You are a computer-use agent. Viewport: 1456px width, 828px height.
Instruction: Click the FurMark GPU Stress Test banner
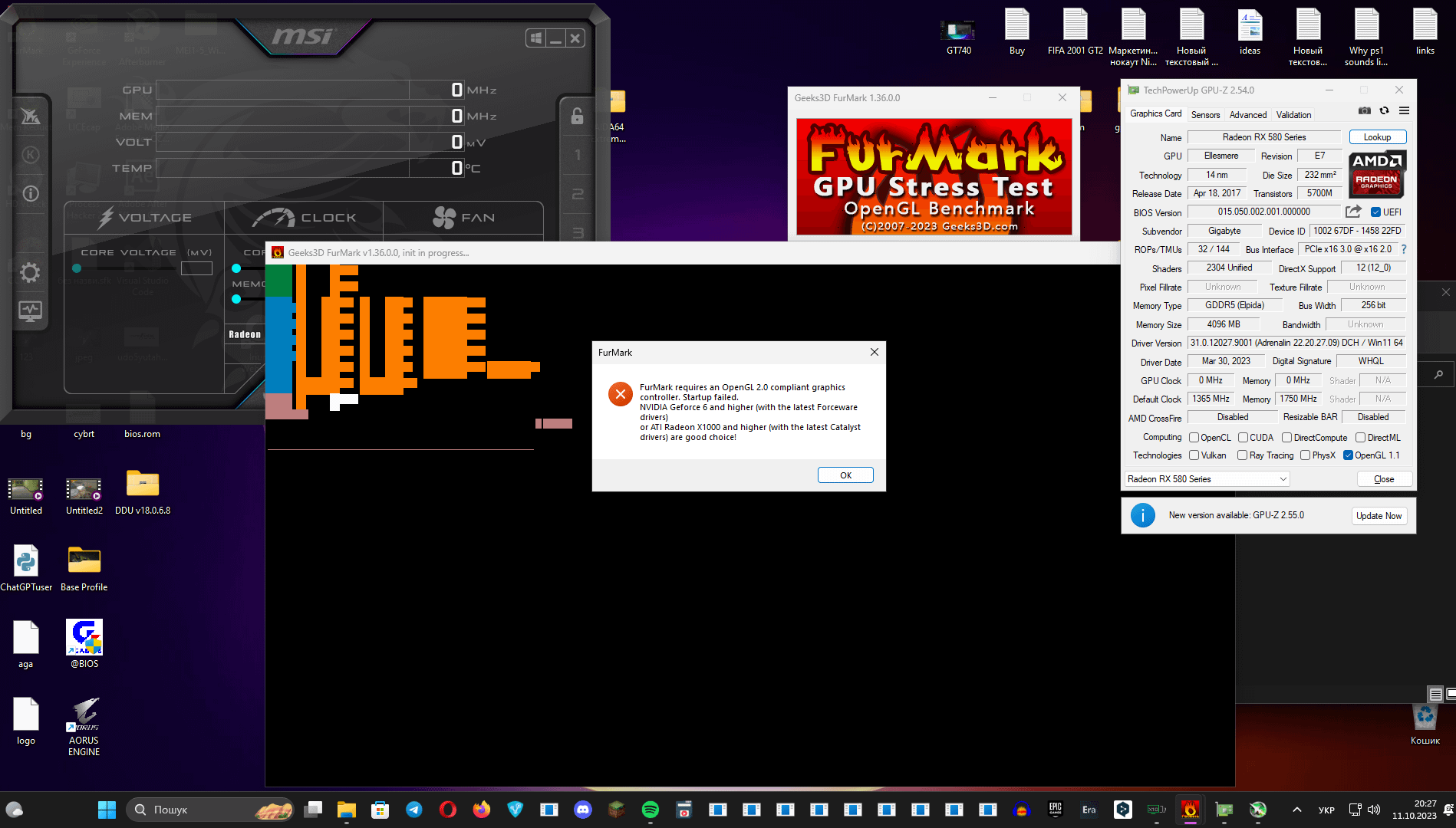(x=934, y=176)
